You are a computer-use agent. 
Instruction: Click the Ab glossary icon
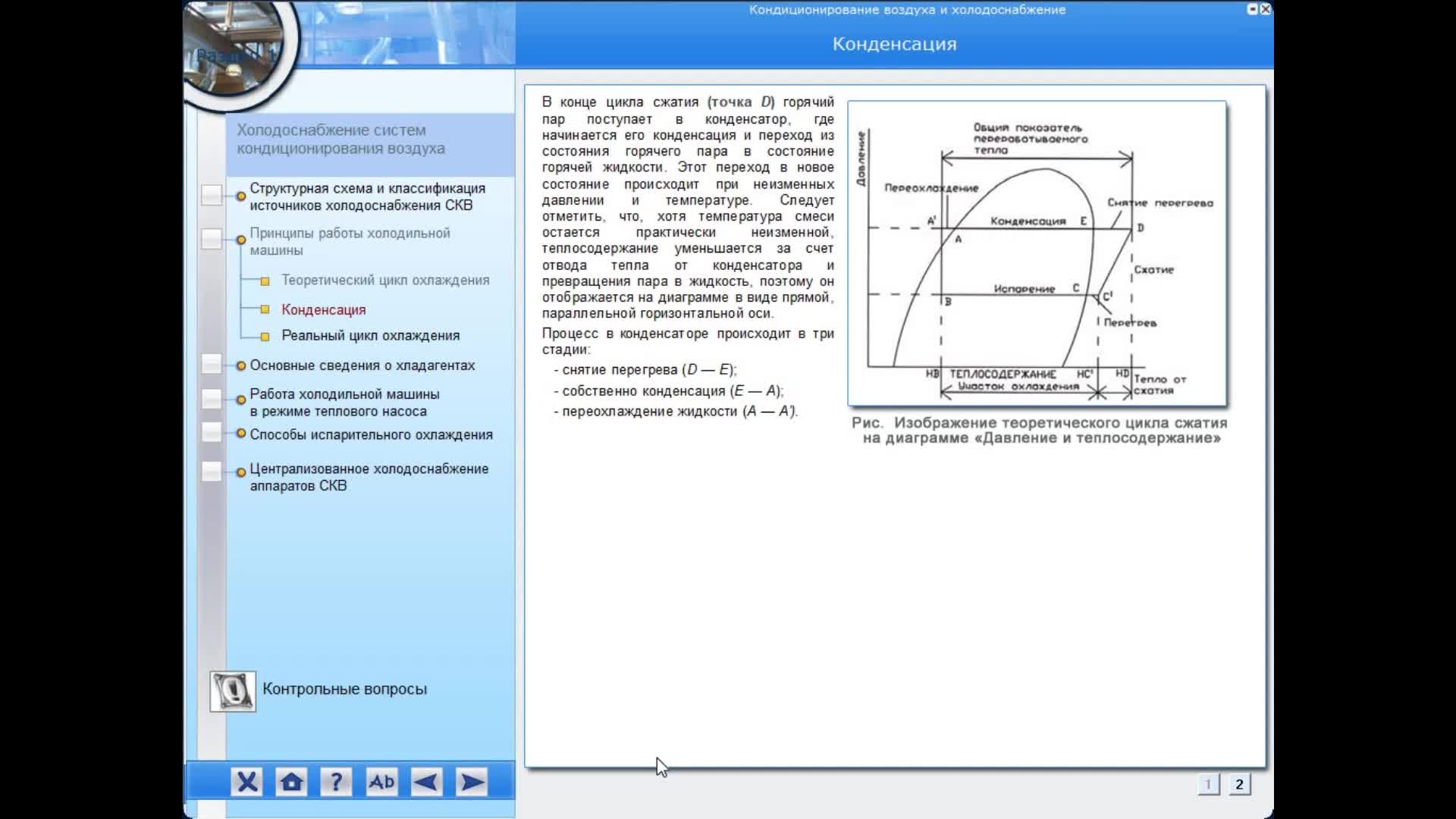point(381,782)
